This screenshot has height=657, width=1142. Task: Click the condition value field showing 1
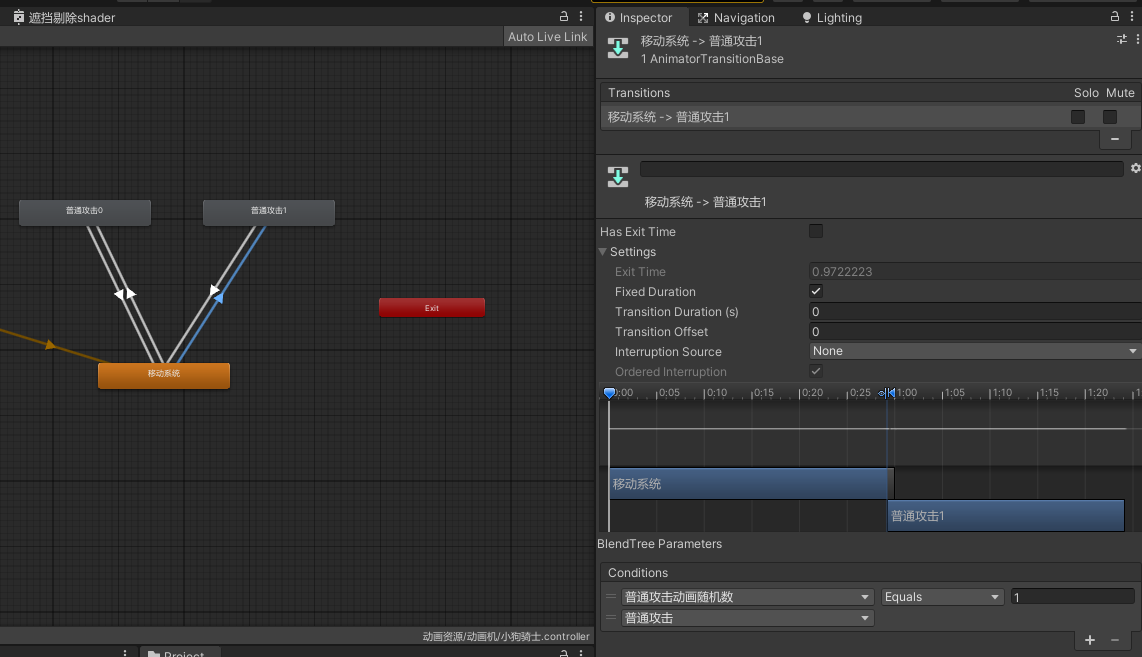point(1072,597)
